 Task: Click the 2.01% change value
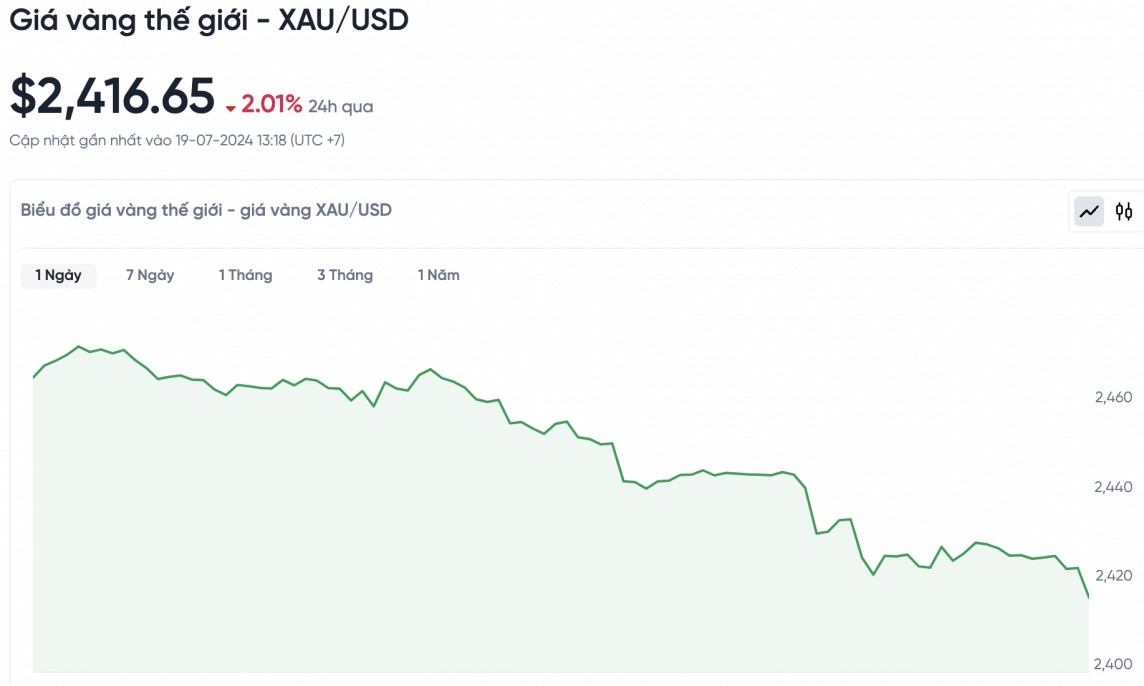click(271, 104)
